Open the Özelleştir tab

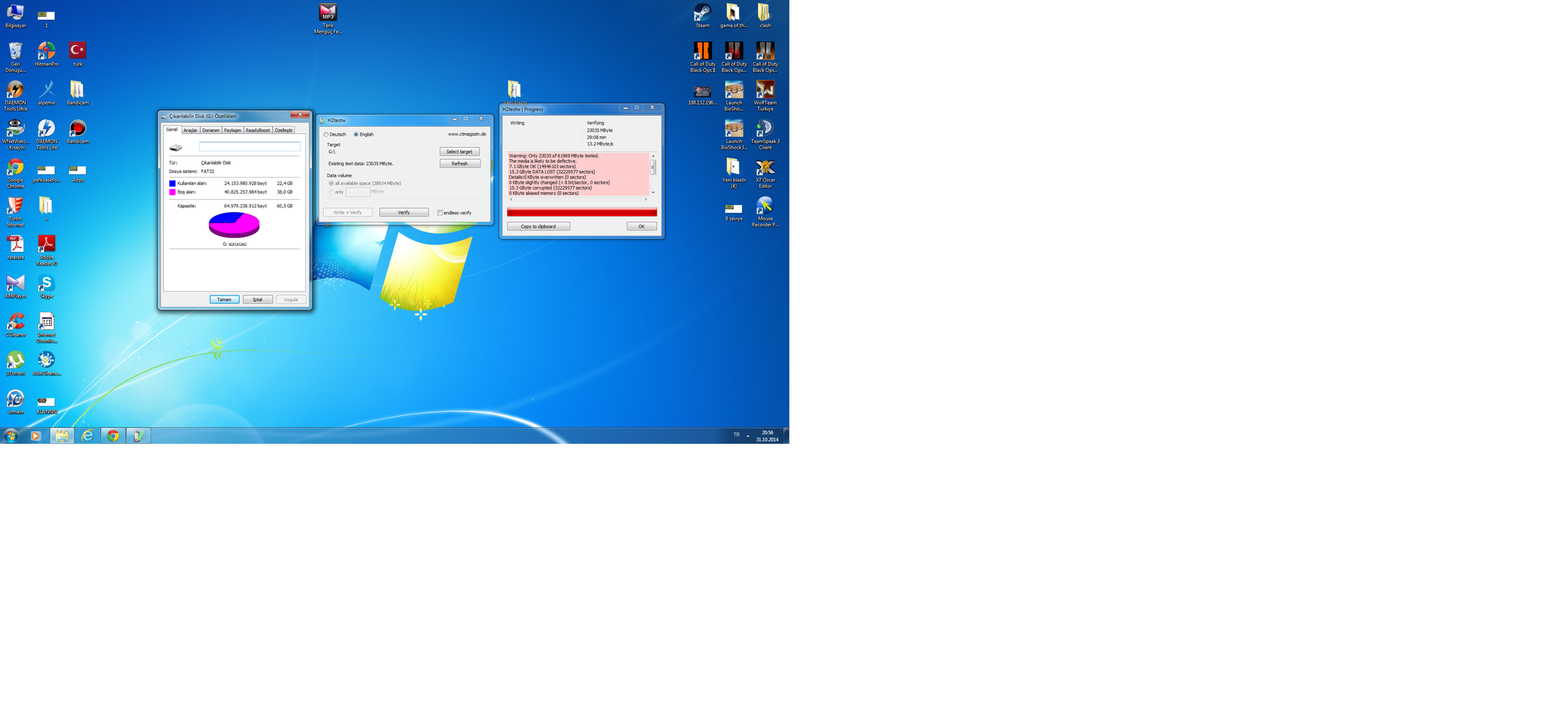(283, 130)
